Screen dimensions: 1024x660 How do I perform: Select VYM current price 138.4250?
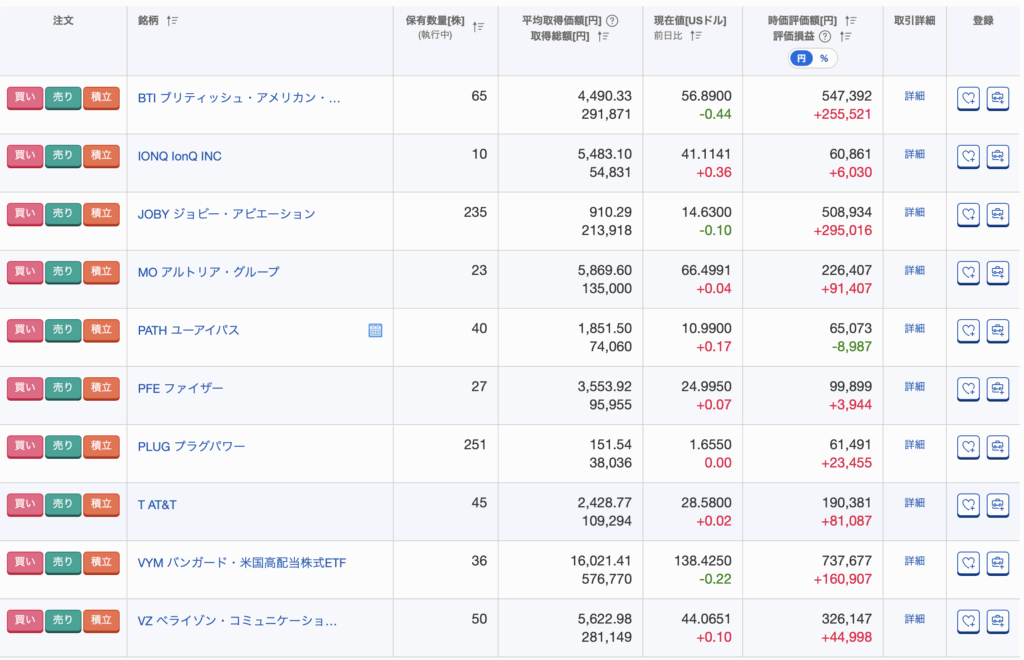703,561
